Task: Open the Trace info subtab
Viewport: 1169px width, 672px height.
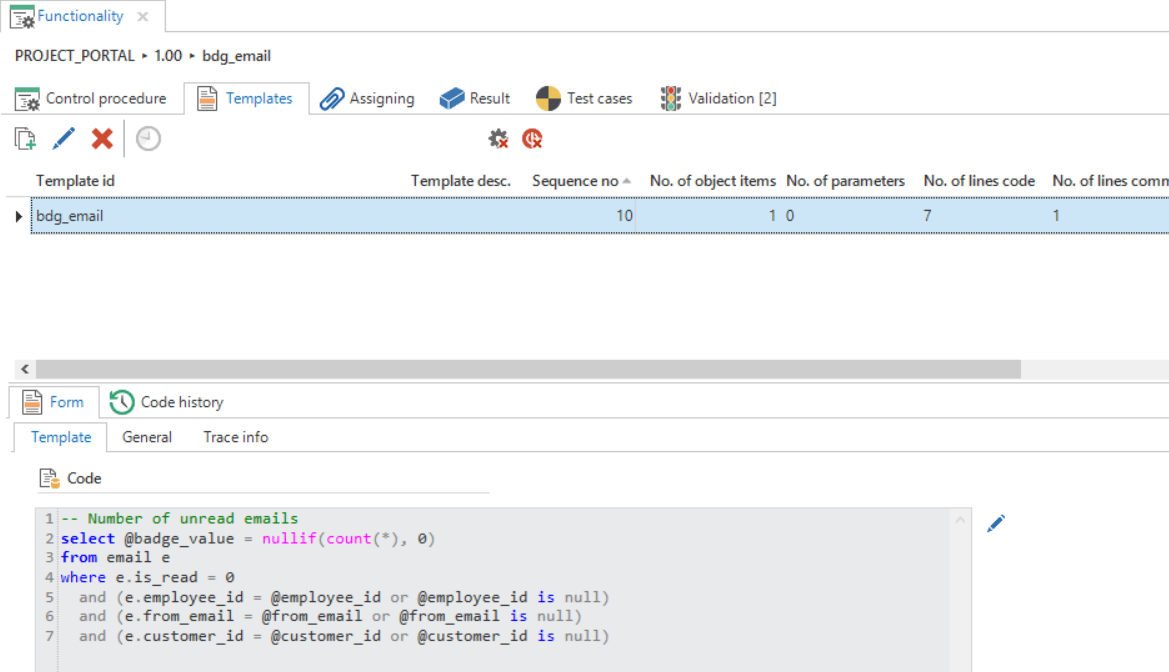Action: point(235,437)
